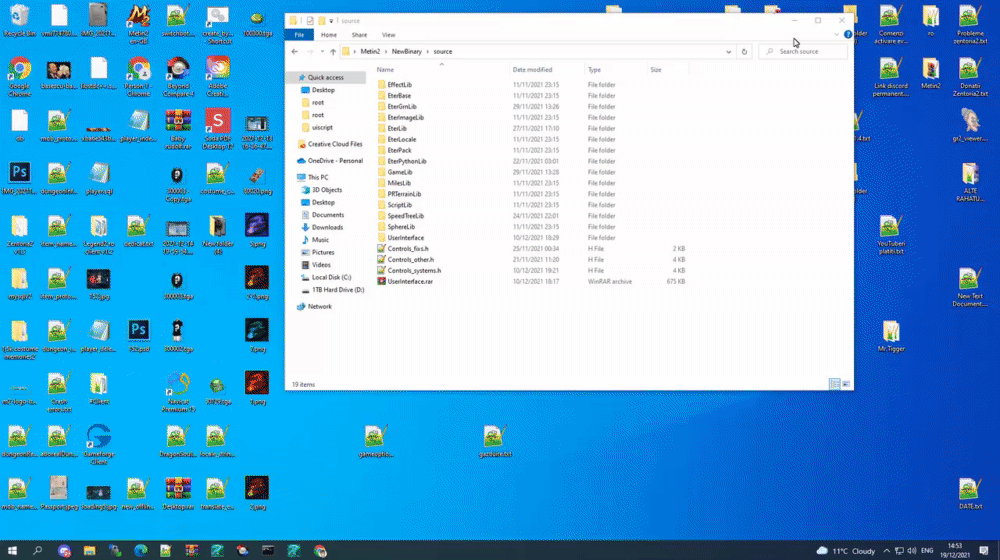Select the EterPythonLib folder
This screenshot has height=560, width=1000.
tap(407, 161)
